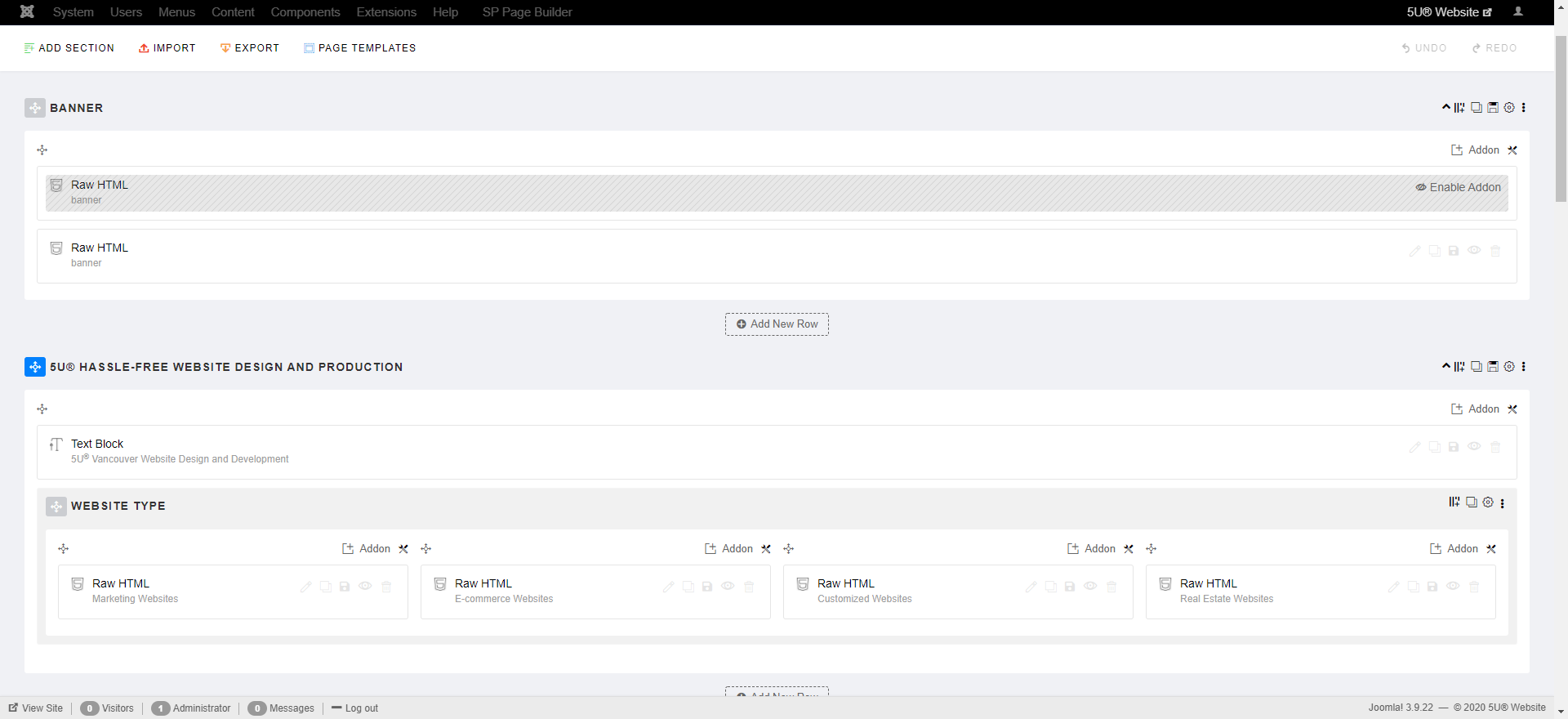
Task: Click Log out in the status bar
Action: coord(355,708)
